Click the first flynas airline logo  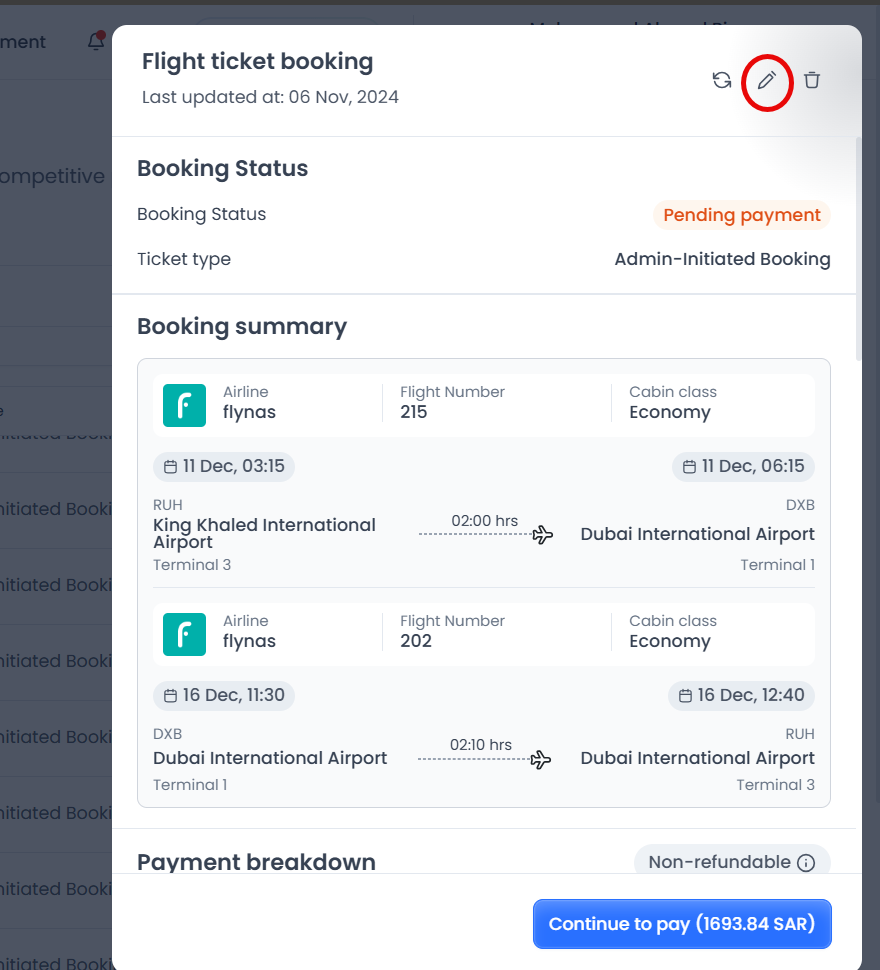tap(184, 405)
